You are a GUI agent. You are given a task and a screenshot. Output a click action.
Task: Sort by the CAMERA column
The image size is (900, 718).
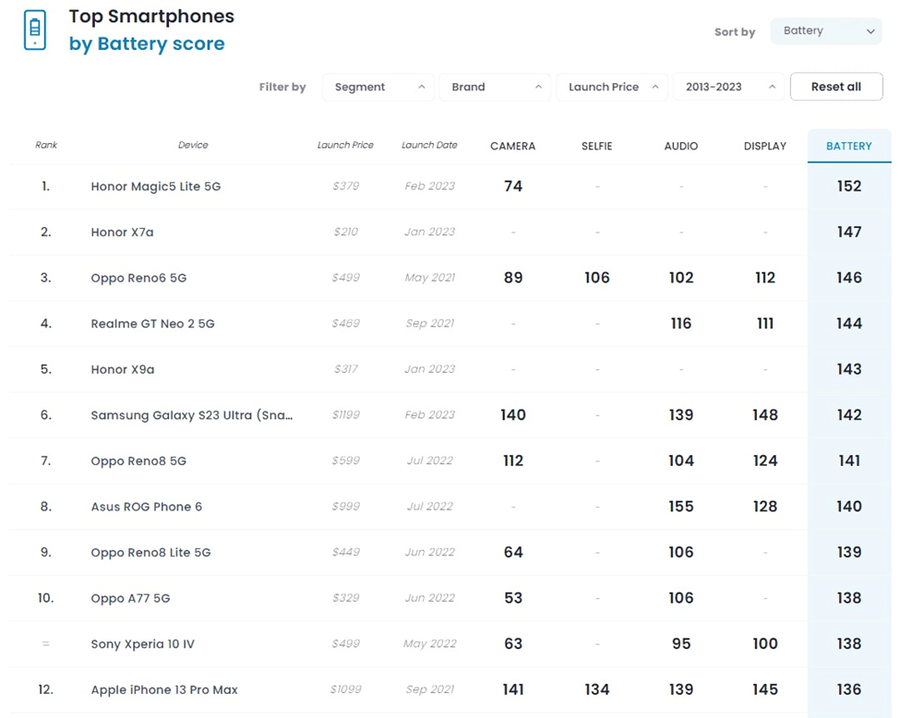[x=513, y=146]
